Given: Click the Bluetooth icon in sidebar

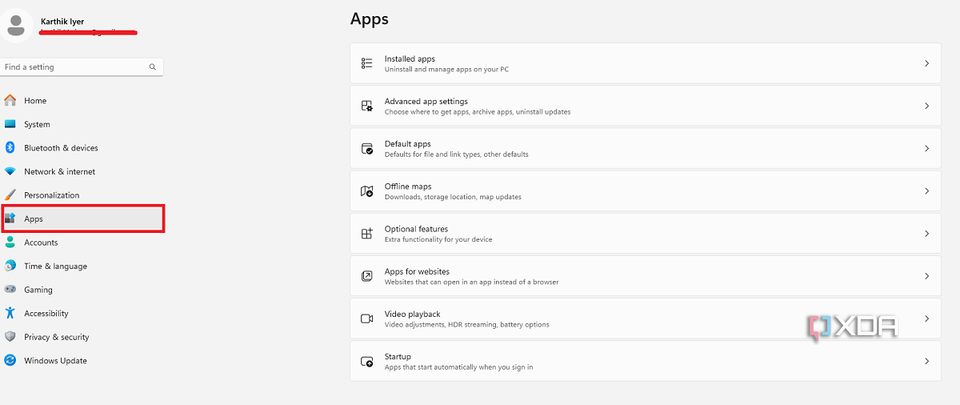Looking at the screenshot, I should 10,147.
